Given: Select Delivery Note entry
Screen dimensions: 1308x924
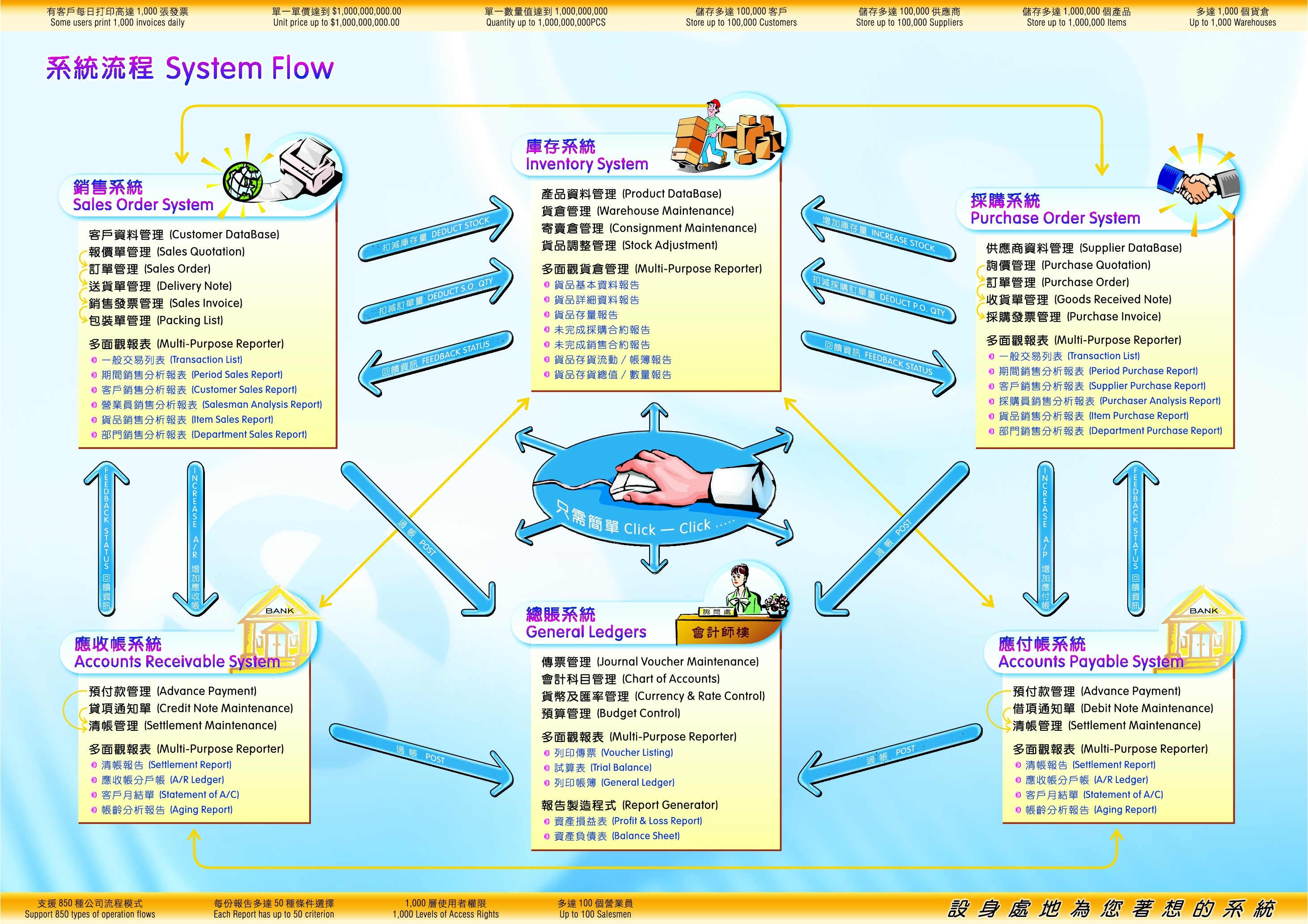Looking at the screenshot, I should [160, 286].
